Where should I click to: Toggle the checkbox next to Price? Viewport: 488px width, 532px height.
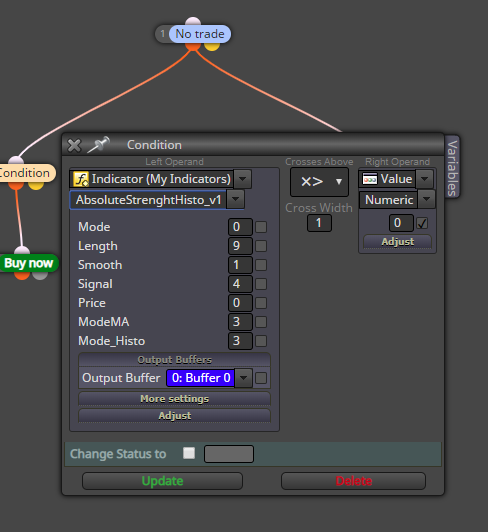261,303
